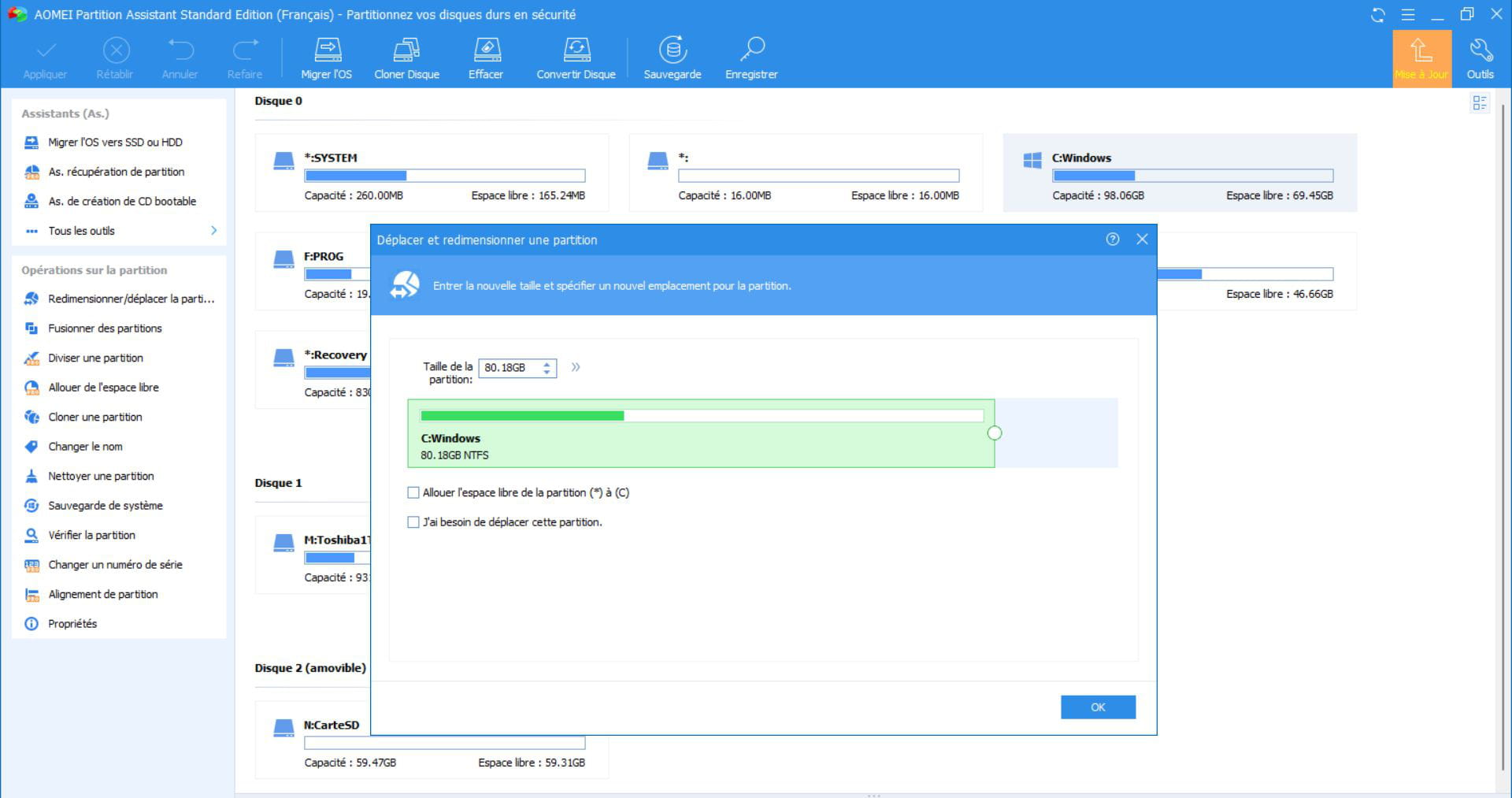Image resolution: width=1512 pixels, height=798 pixels.
Task: Open Propriétés in sidebar
Action: (x=72, y=624)
